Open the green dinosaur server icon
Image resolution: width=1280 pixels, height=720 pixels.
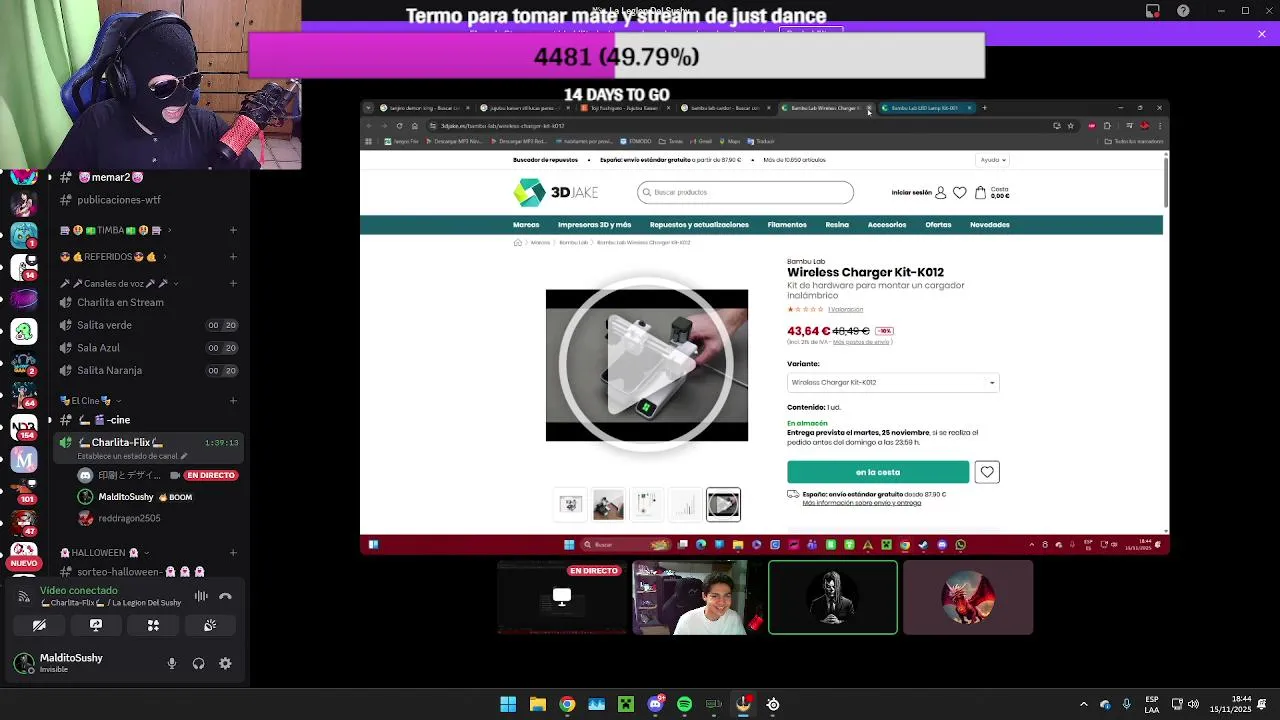24,331
